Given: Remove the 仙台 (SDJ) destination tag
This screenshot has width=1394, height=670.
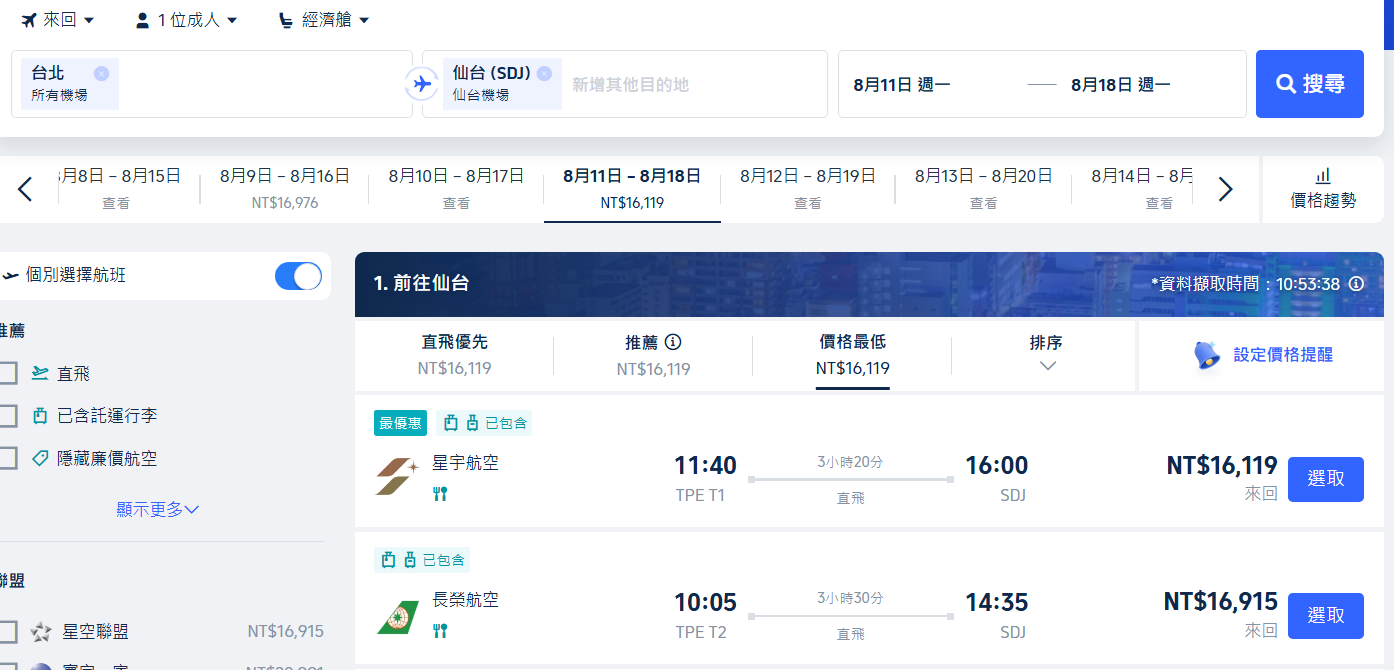Looking at the screenshot, I should pos(544,73).
